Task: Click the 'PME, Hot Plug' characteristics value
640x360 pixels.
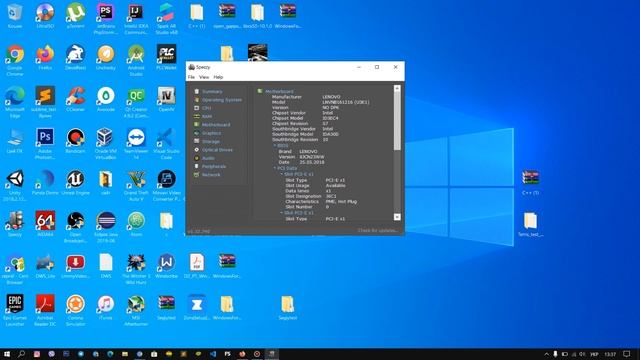Action: point(341,202)
